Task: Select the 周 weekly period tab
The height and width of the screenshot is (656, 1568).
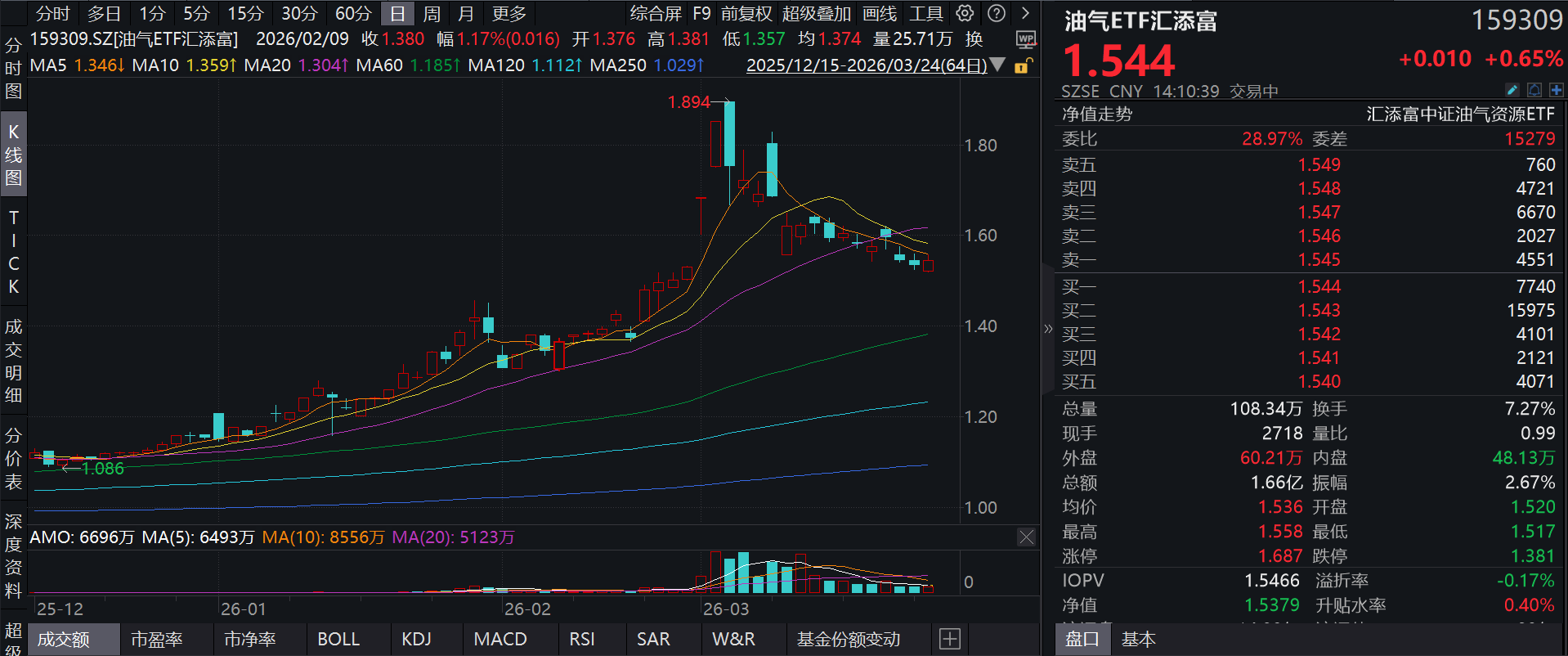Action: [432, 14]
